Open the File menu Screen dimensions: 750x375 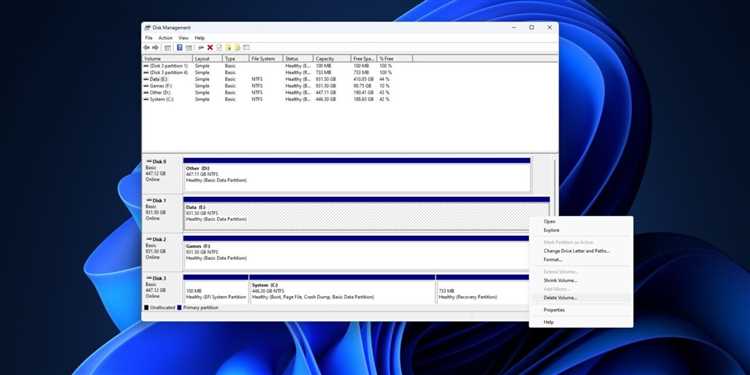coord(149,38)
